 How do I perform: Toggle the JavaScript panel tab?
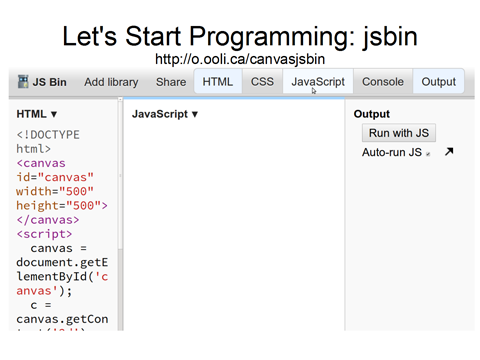pos(318,82)
